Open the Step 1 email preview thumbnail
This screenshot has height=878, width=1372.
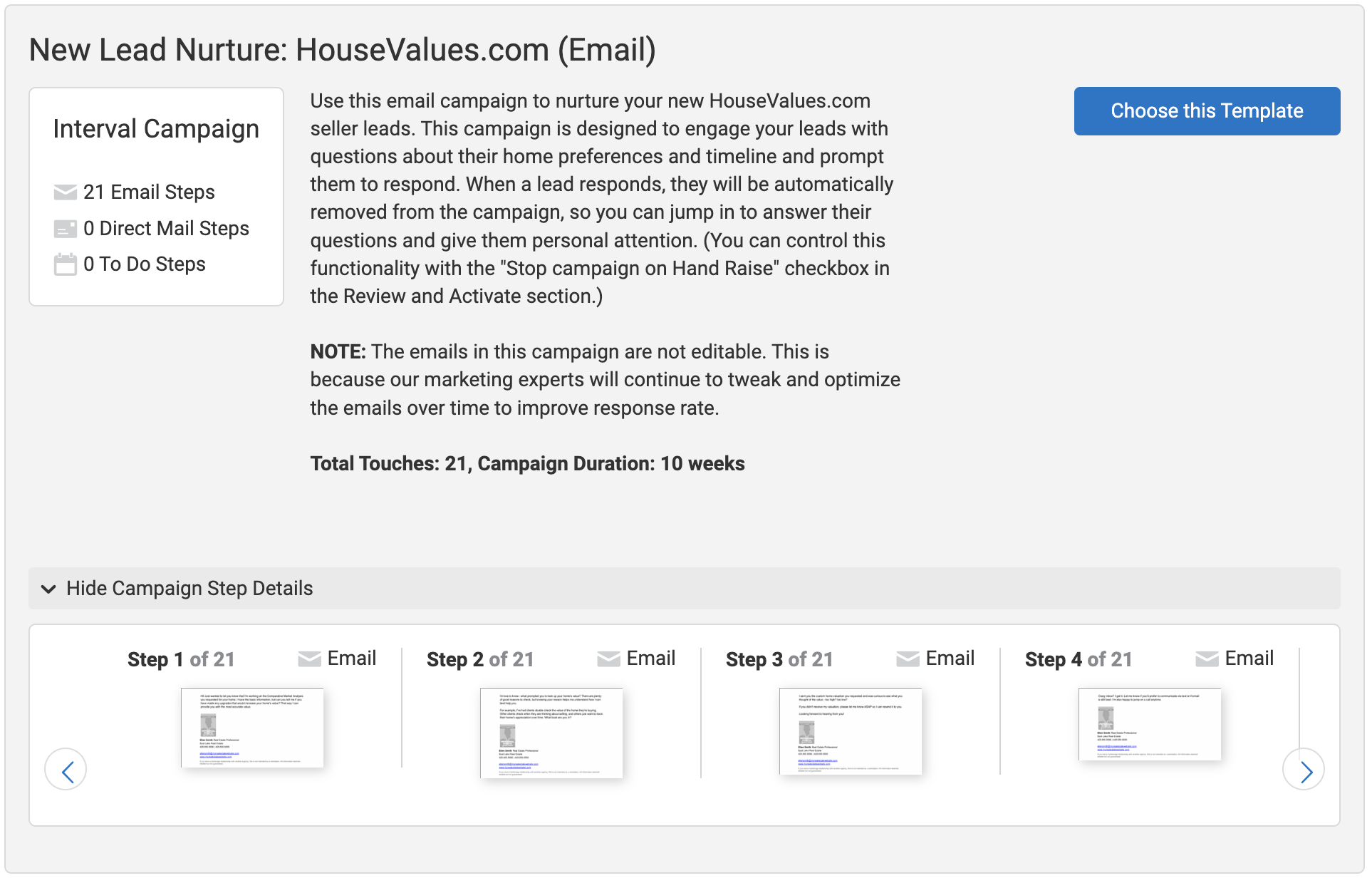(252, 728)
